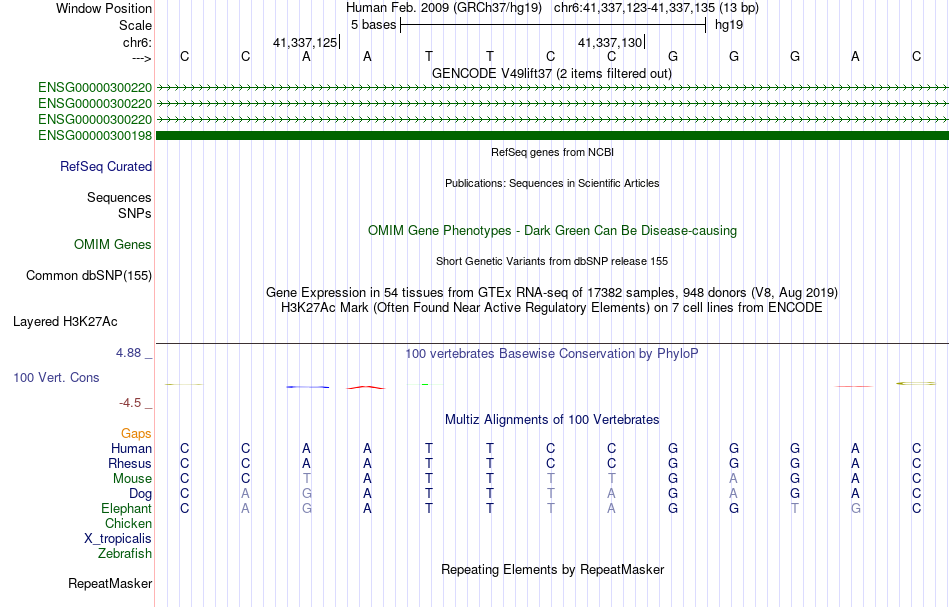Click the RepeatMasker track label
Screen dimensions: 950x607
tap(110, 584)
